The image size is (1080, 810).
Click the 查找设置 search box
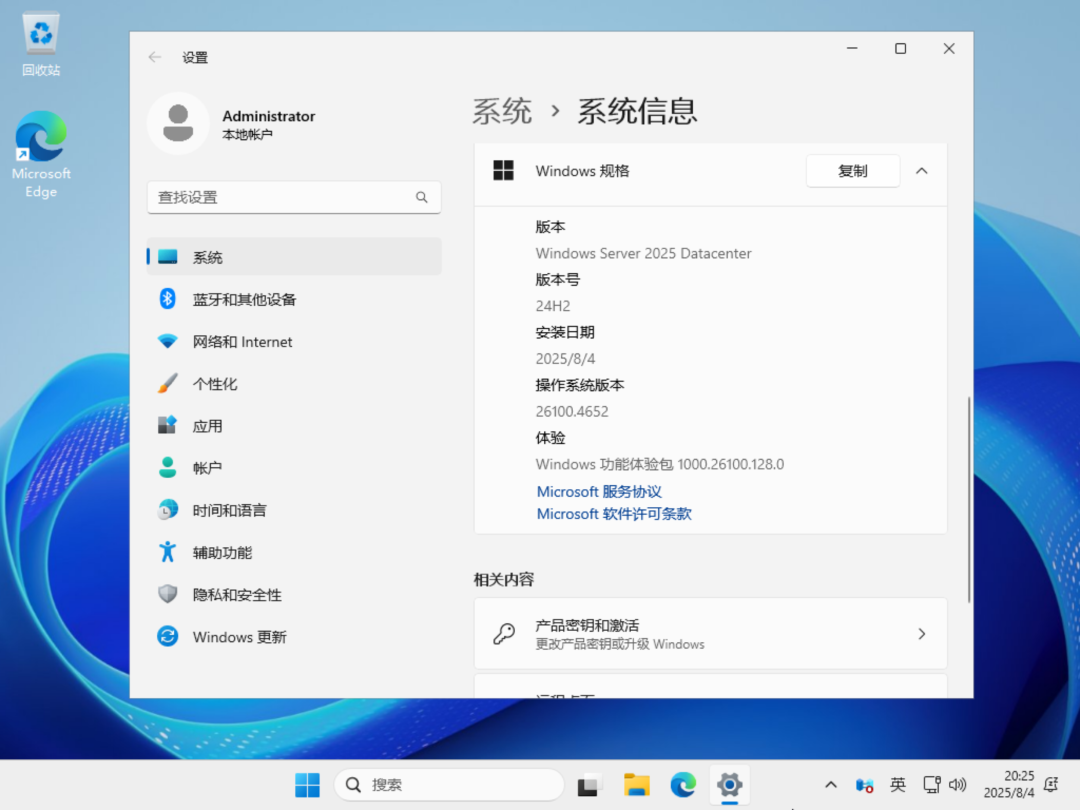[x=294, y=197]
